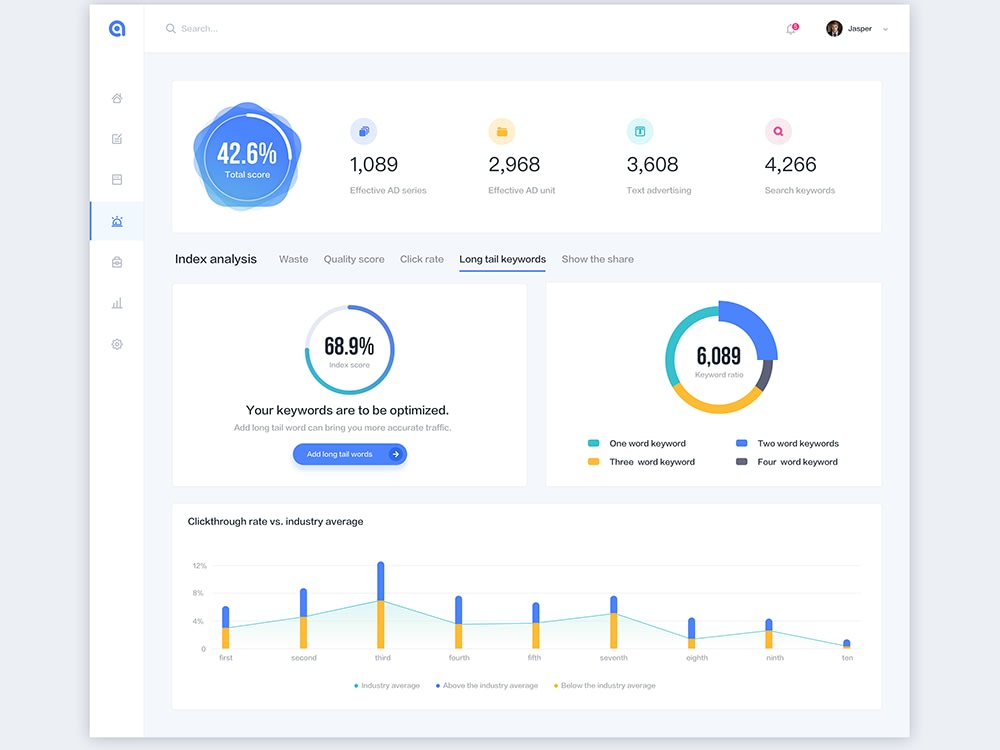
Task: Click the Add long tail words button
Action: coord(349,454)
